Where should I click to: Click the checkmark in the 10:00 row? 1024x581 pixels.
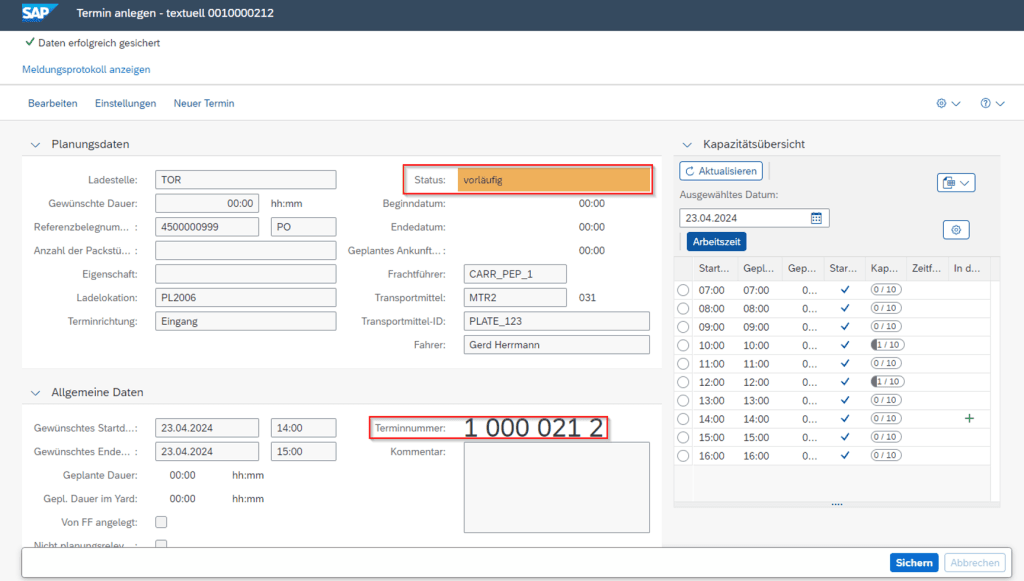[x=845, y=345]
